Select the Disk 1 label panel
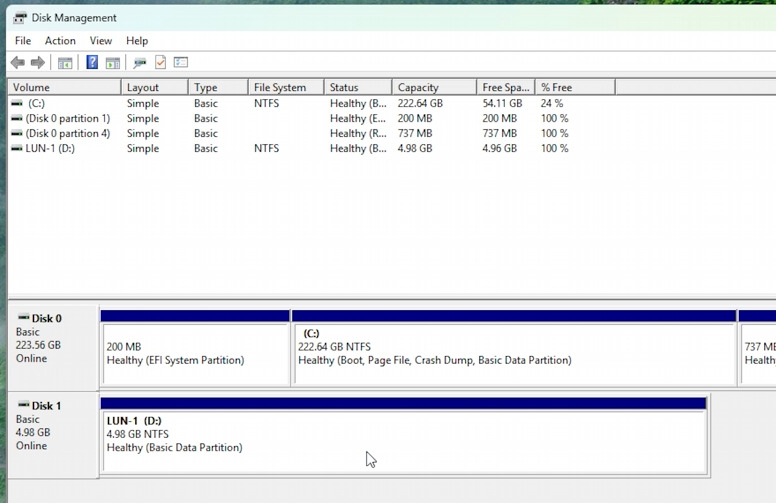 pyautogui.click(x=53, y=435)
